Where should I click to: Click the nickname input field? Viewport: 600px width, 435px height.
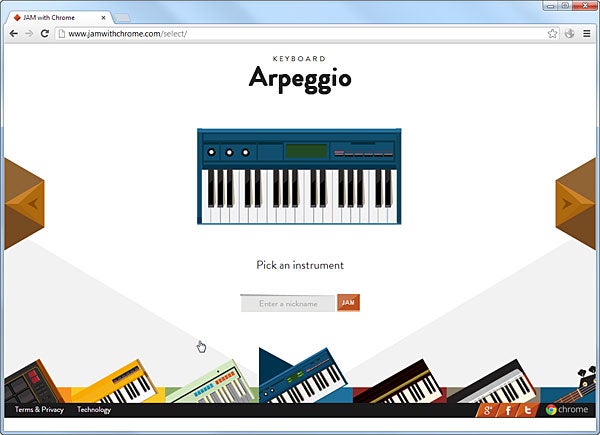pyautogui.click(x=288, y=303)
